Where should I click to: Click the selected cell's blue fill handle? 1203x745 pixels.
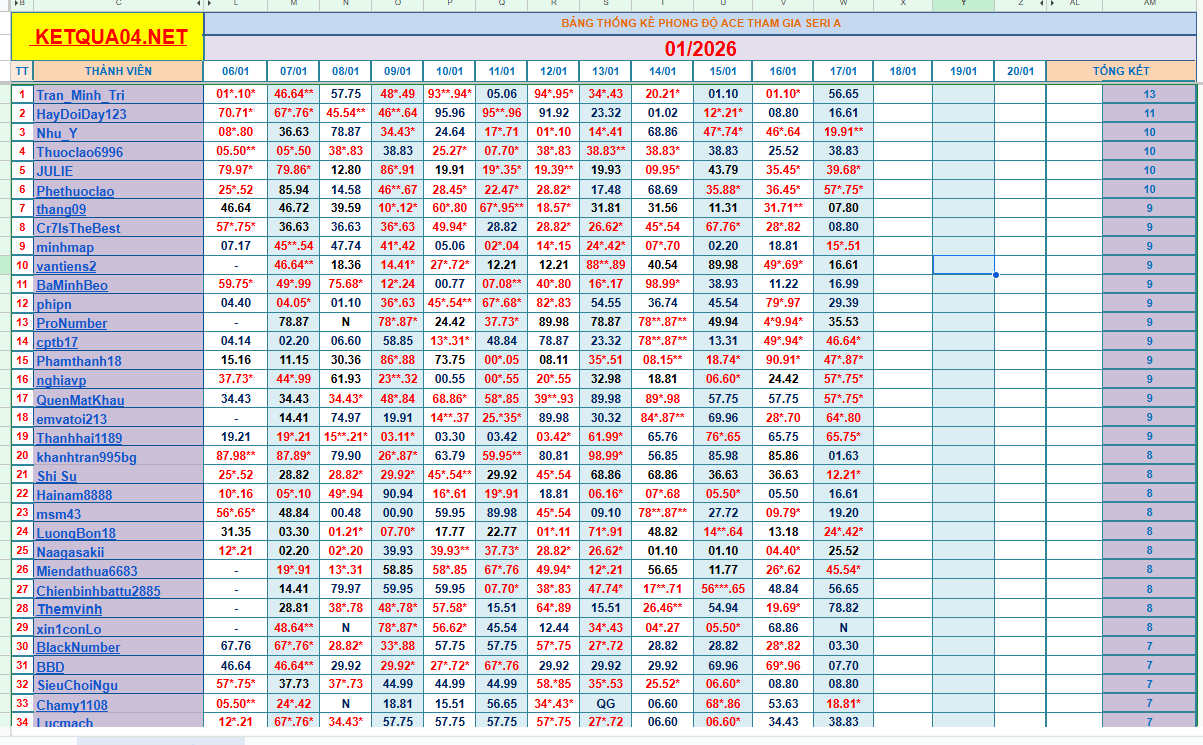tap(995, 275)
